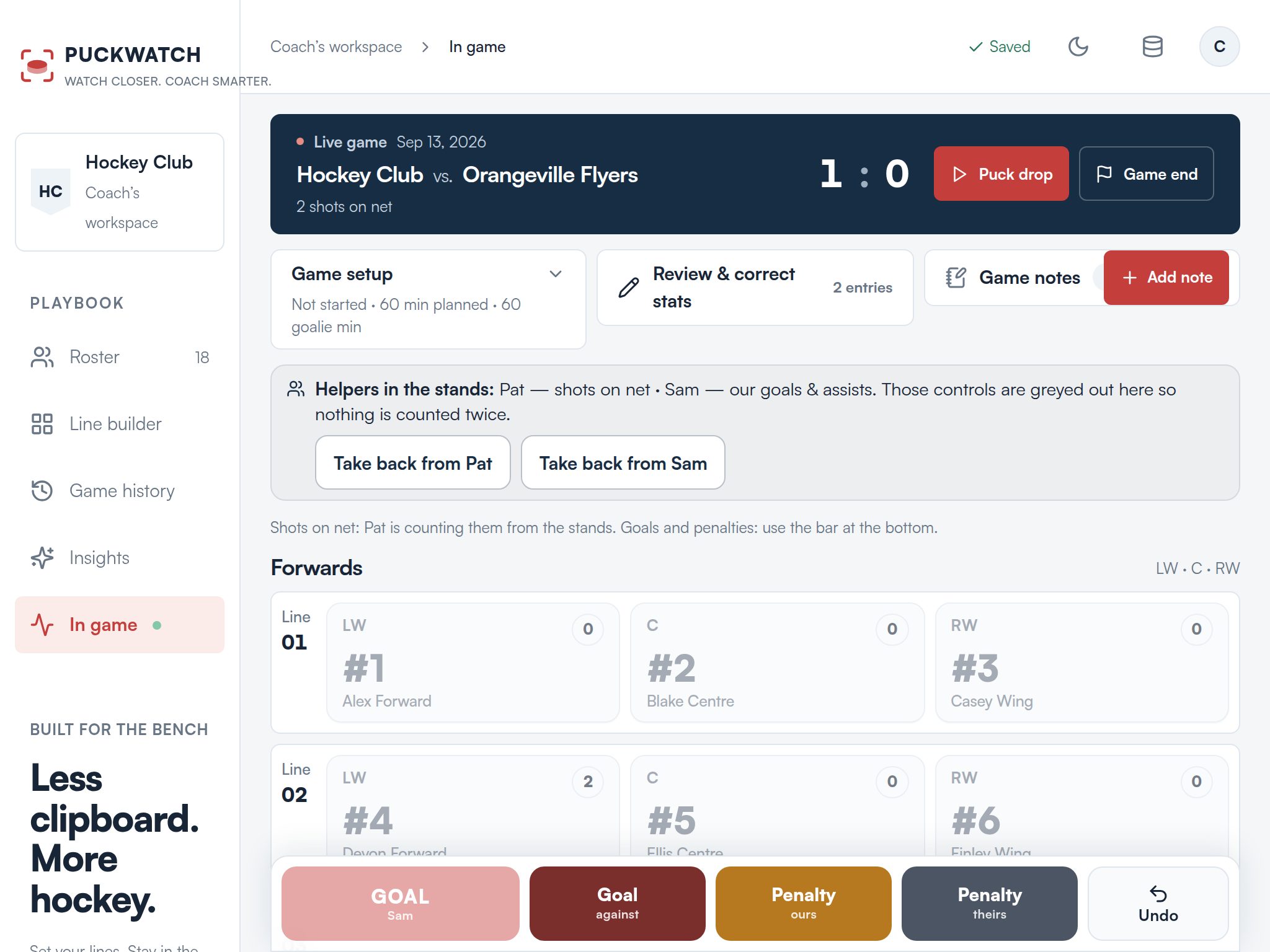Click the helpers people icon
The width and height of the screenshot is (1270, 952).
(296, 389)
